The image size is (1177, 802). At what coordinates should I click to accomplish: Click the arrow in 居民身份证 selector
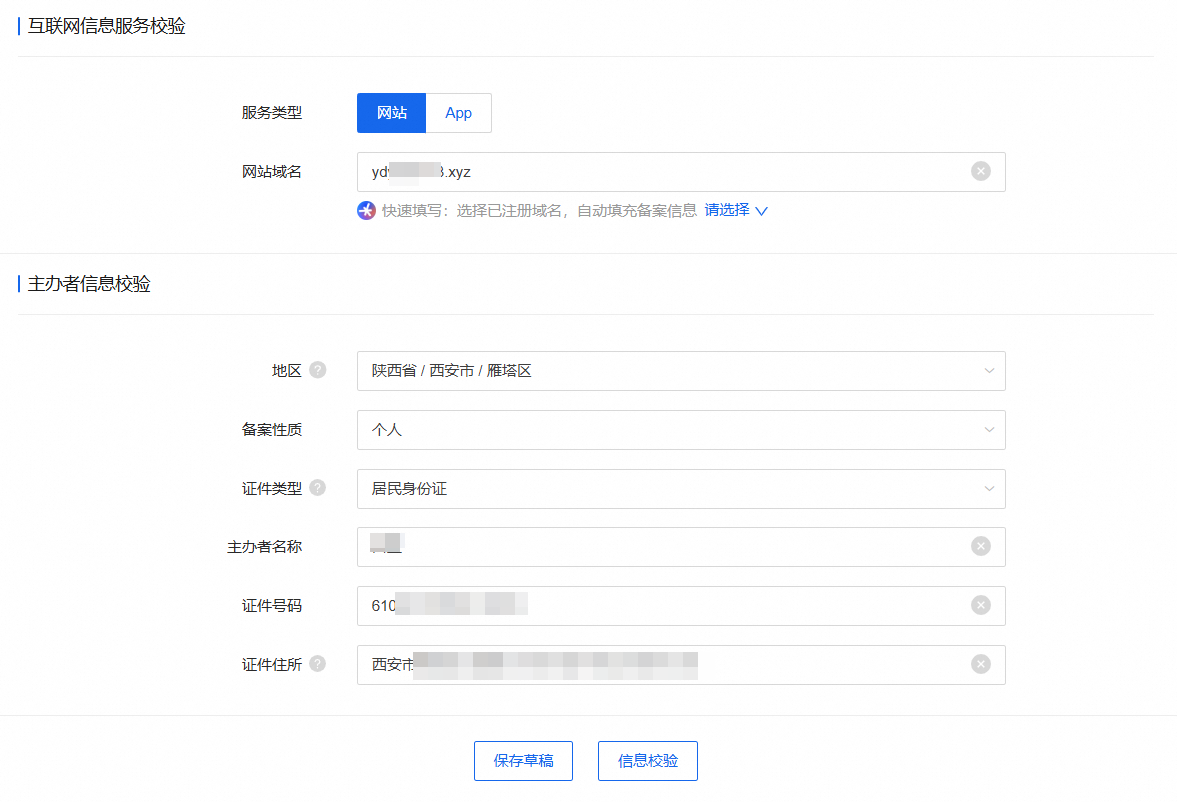coord(989,489)
